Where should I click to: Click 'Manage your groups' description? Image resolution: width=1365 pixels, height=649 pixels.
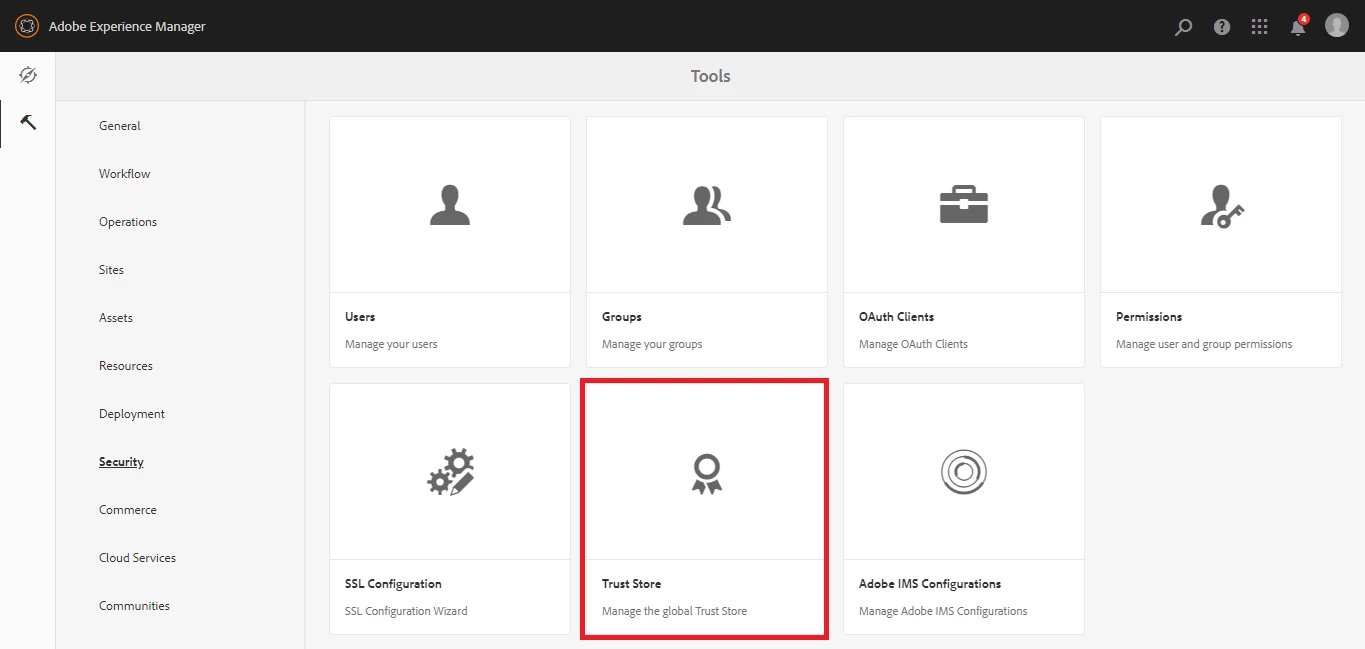pyautogui.click(x=652, y=344)
